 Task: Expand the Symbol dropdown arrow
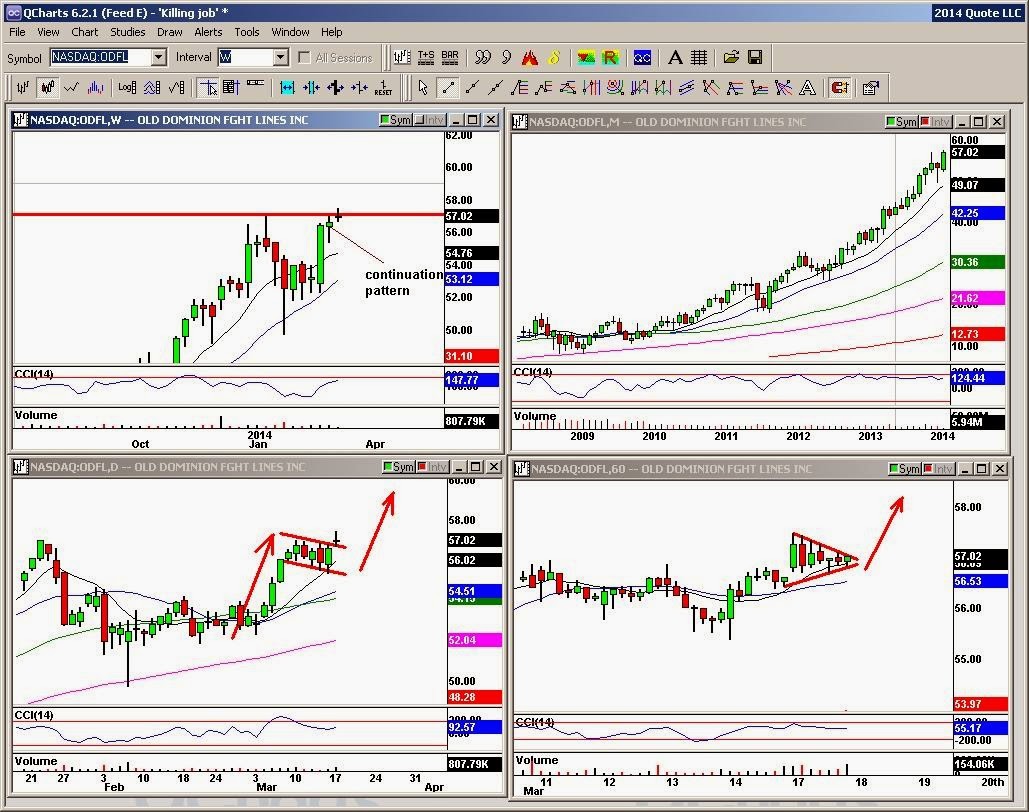tap(158, 57)
